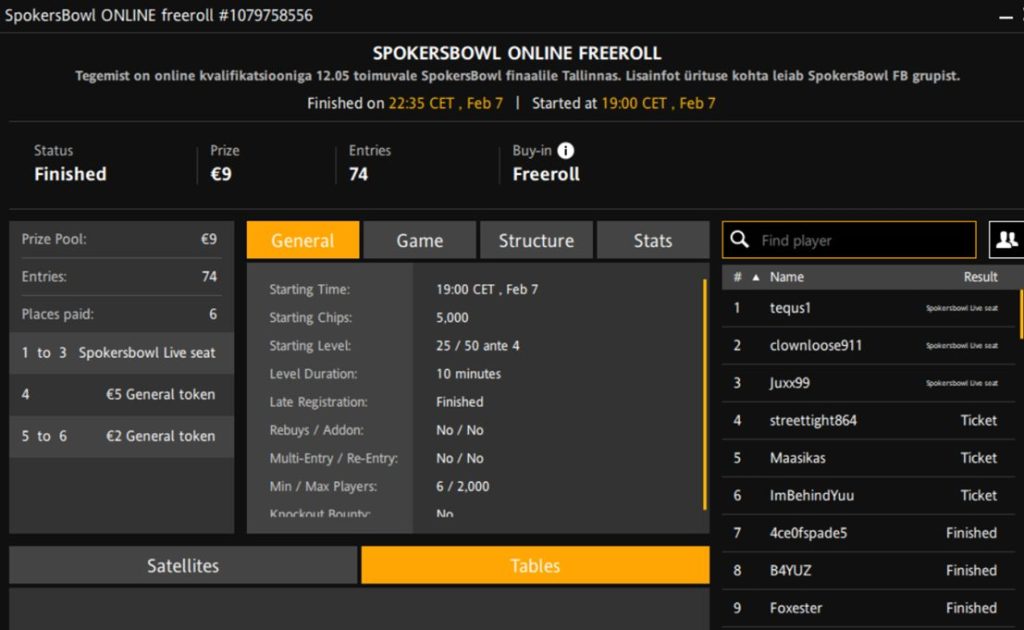The width and height of the screenshot is (1024, 630).
Task: Sort the list by Name column
Action: point(787,277)
